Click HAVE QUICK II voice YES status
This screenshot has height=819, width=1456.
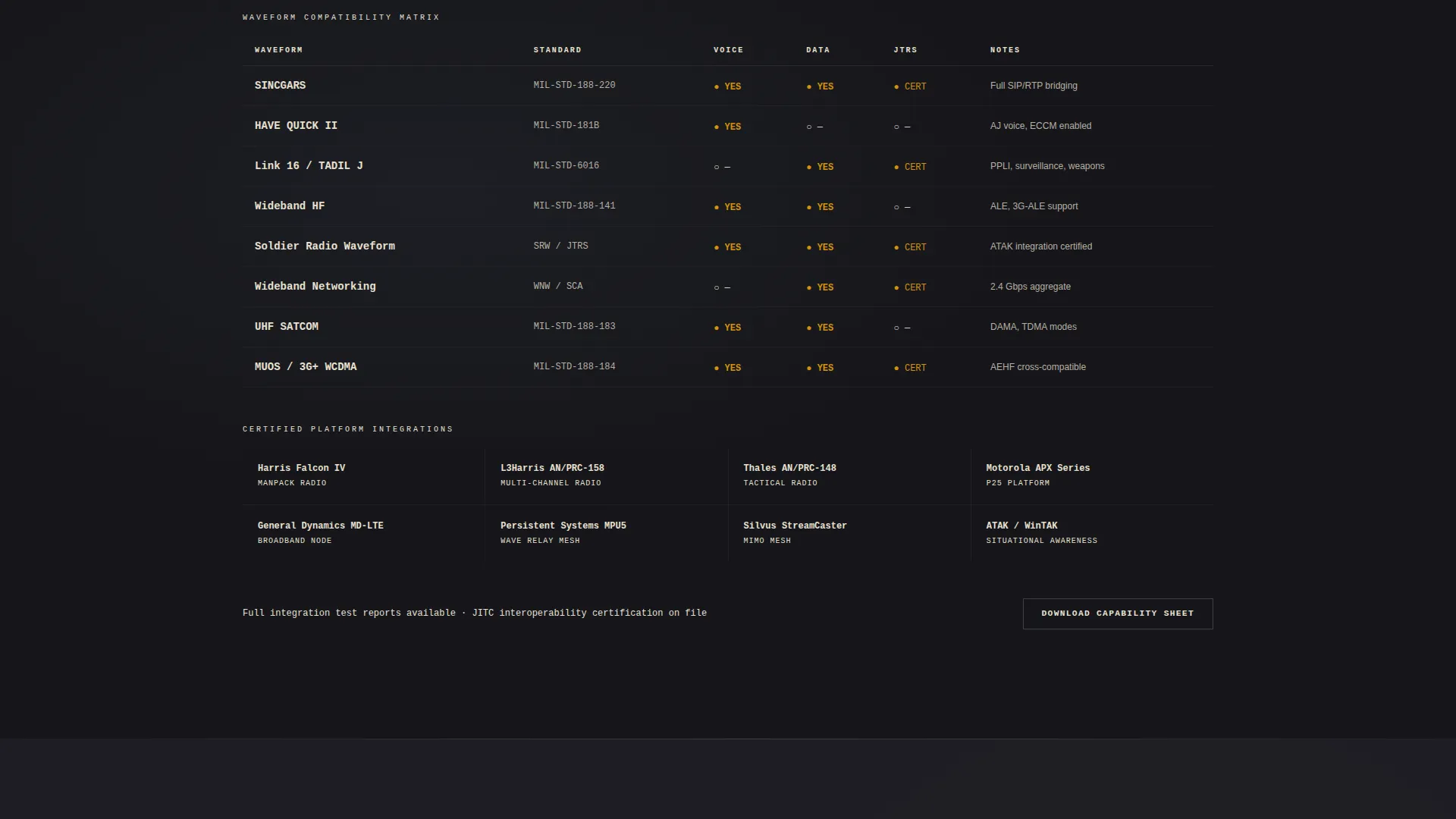[x=728, y=127]
